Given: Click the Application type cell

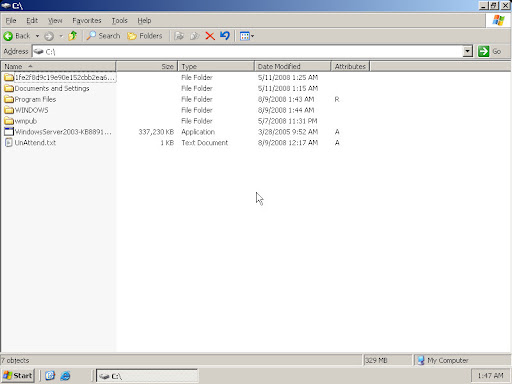Looking at the screenshot, I should click(x=198, y=132).
